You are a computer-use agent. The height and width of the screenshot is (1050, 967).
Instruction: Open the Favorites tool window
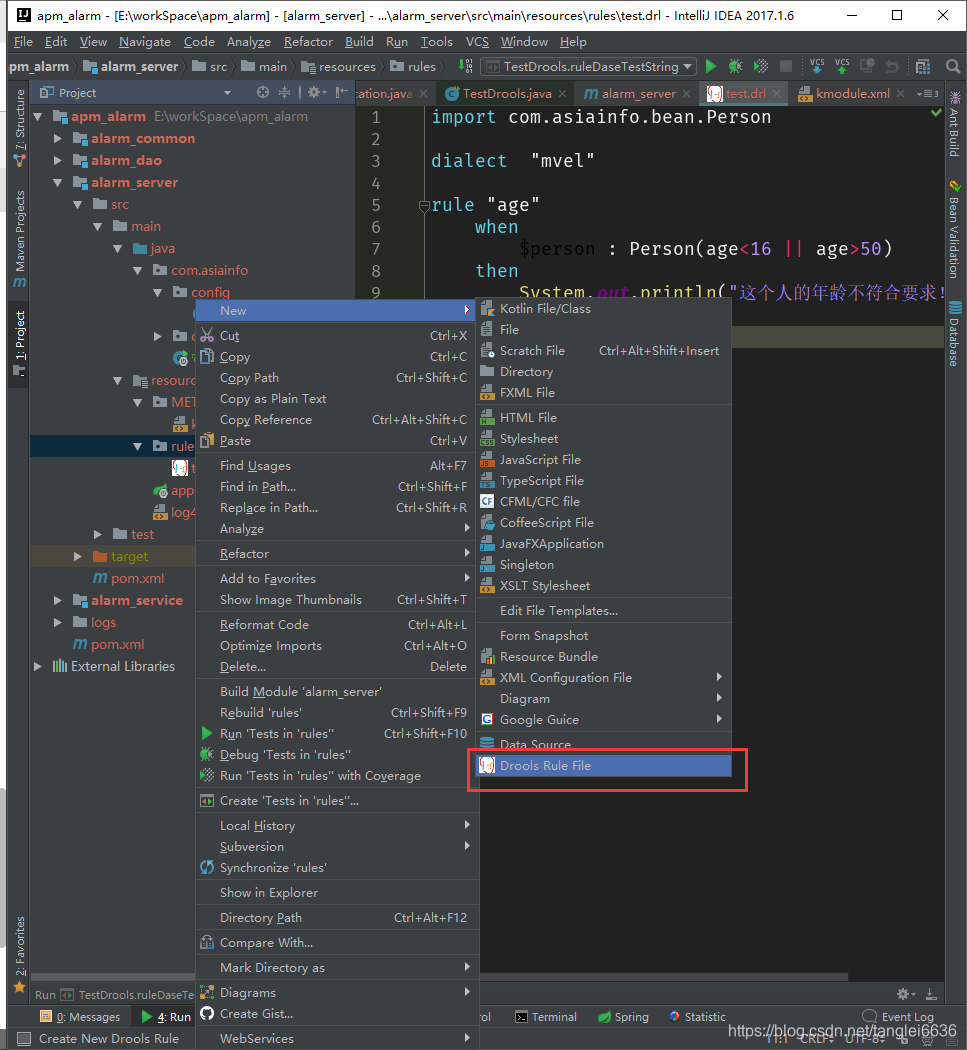click(x=19, y=954)
